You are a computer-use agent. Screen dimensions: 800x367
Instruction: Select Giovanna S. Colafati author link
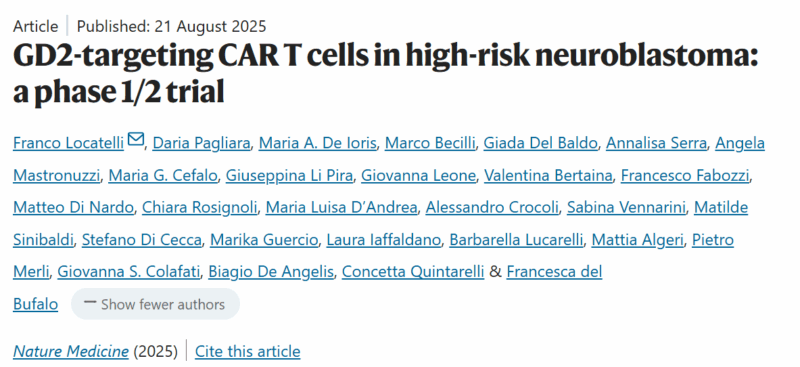click(x=129, y=272)
